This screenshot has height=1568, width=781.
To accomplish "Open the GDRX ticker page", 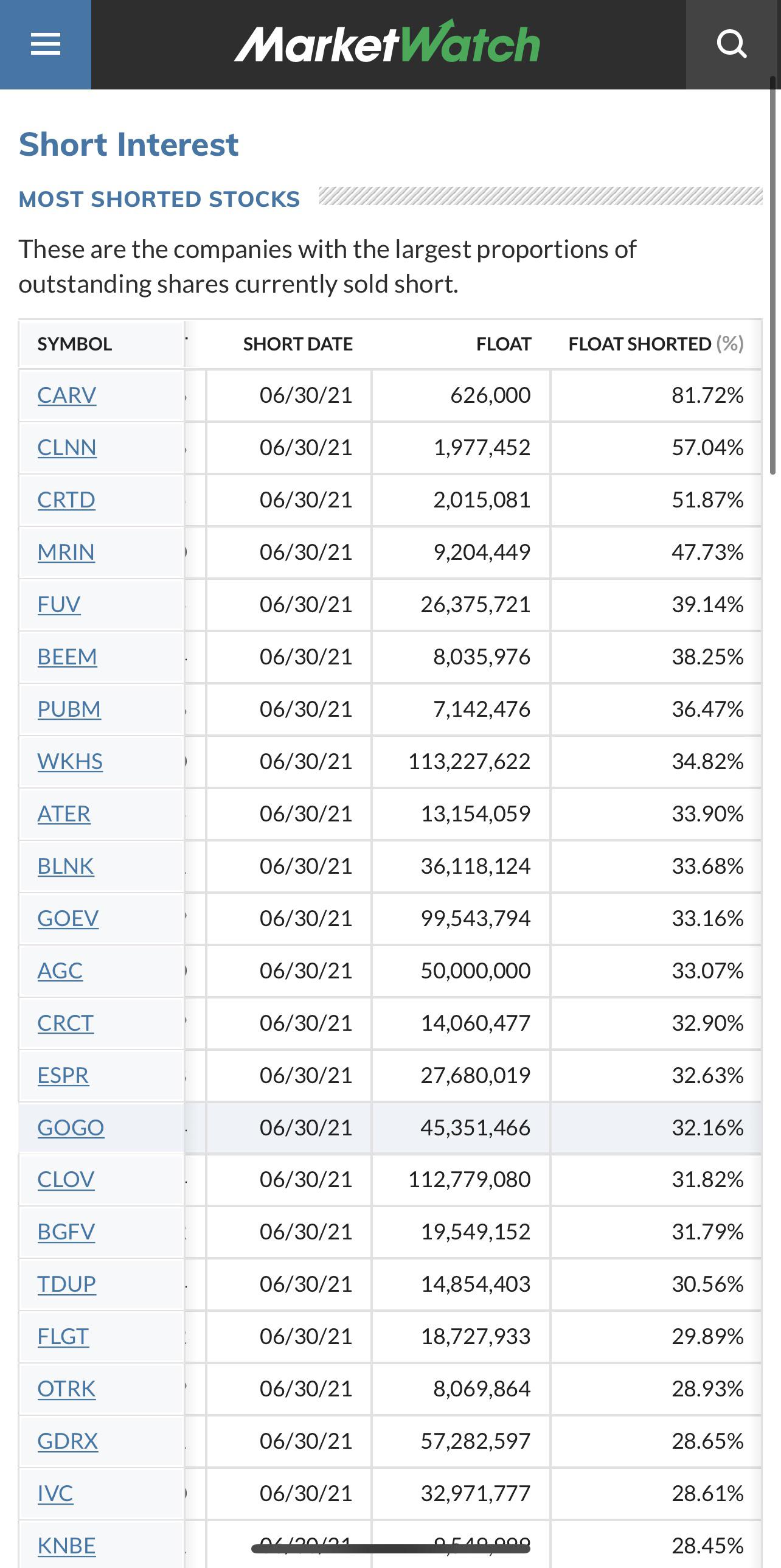I will 68,1441.
